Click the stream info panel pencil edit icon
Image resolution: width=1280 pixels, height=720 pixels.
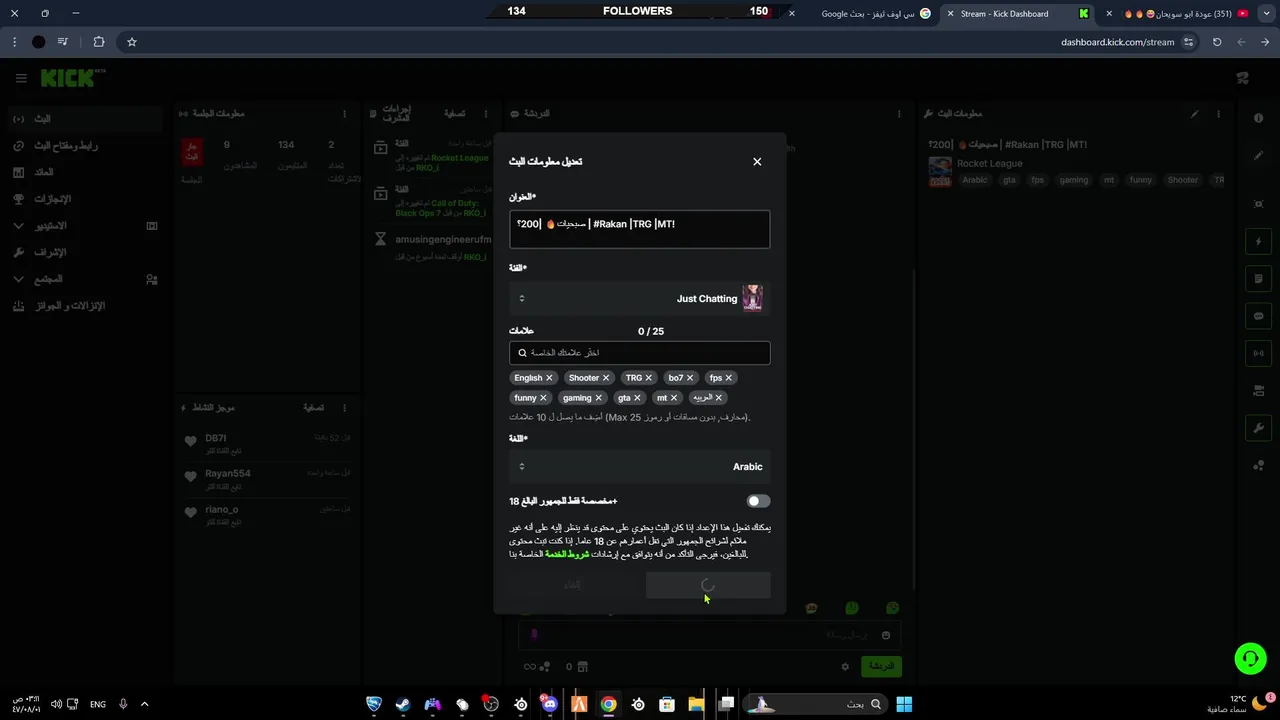[x=1194, y=114]
